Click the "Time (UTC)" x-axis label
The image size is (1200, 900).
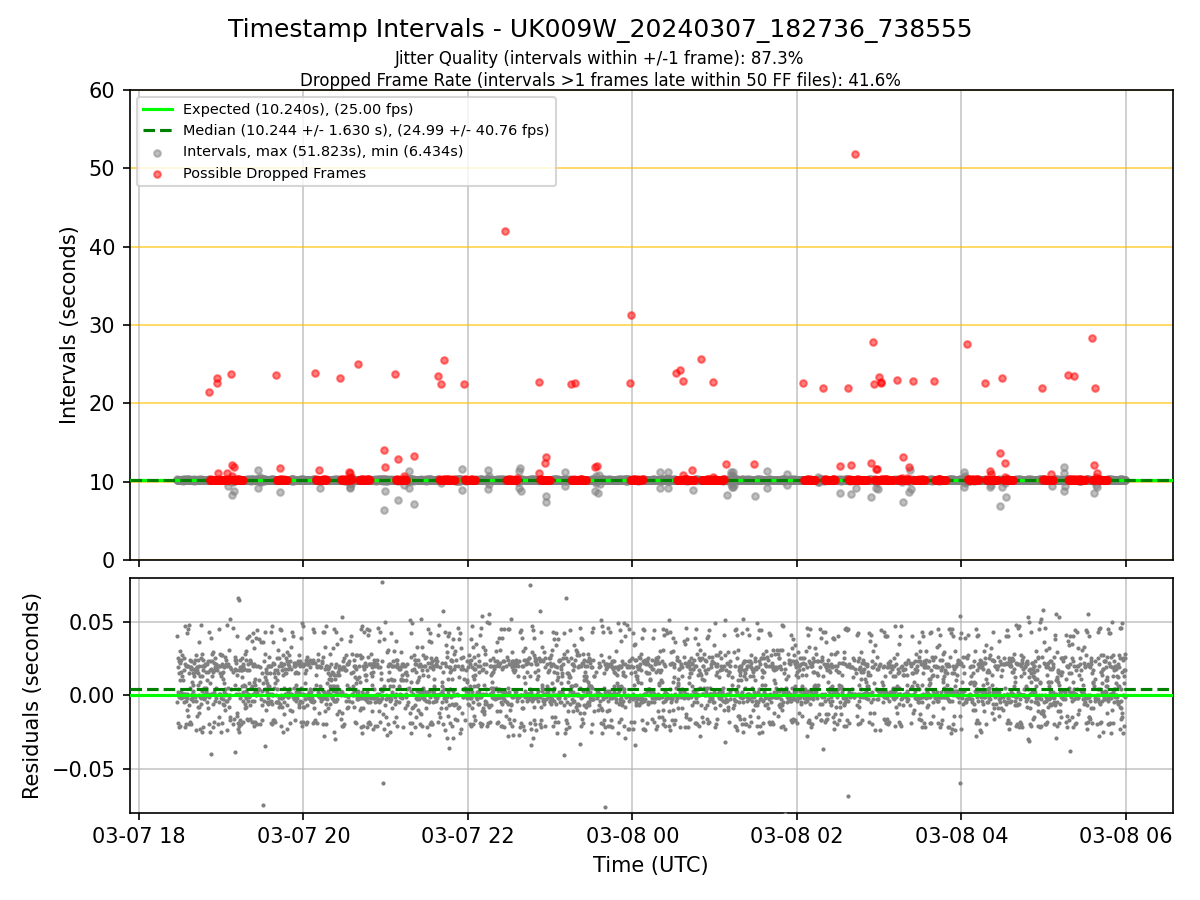point(651,864)
